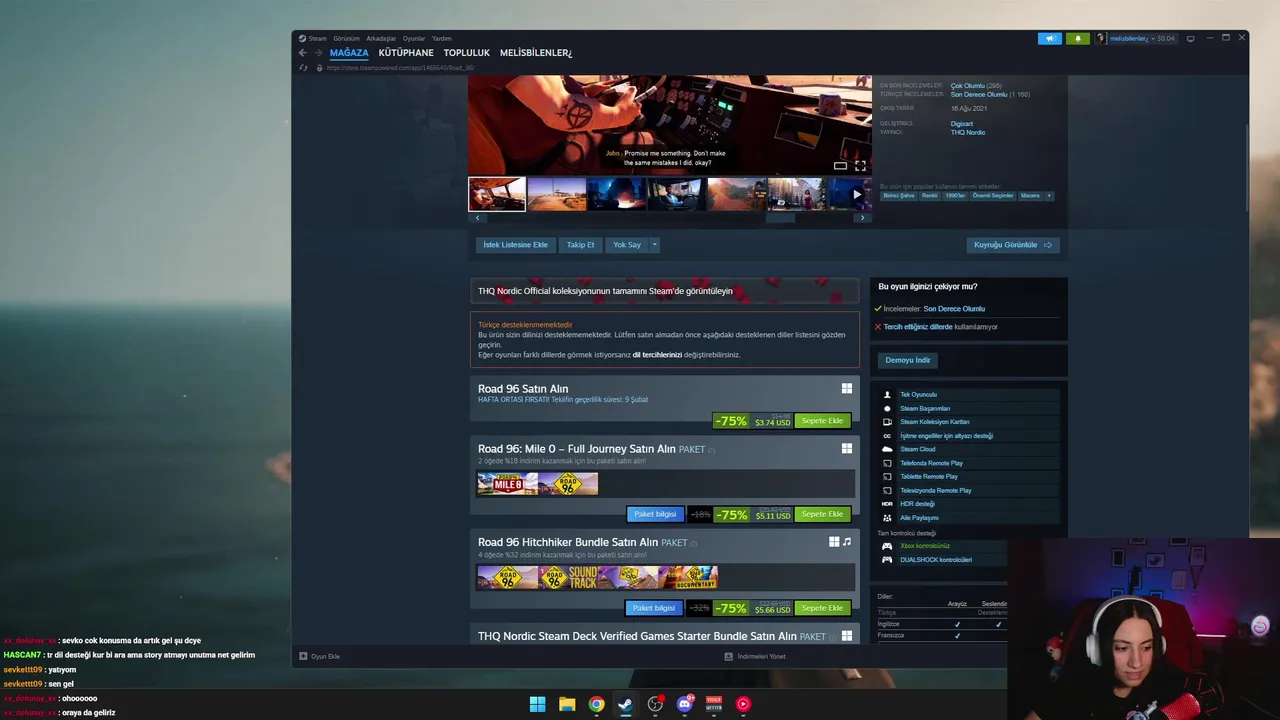The image size is (1280, 720).
Task: Click the Oyun Ekle plus icon
Action: (303, 656)
